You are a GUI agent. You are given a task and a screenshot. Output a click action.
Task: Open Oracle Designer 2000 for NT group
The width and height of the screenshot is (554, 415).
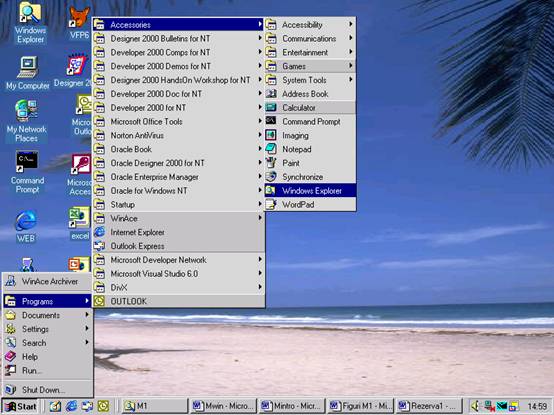click(x=178, y=163)
